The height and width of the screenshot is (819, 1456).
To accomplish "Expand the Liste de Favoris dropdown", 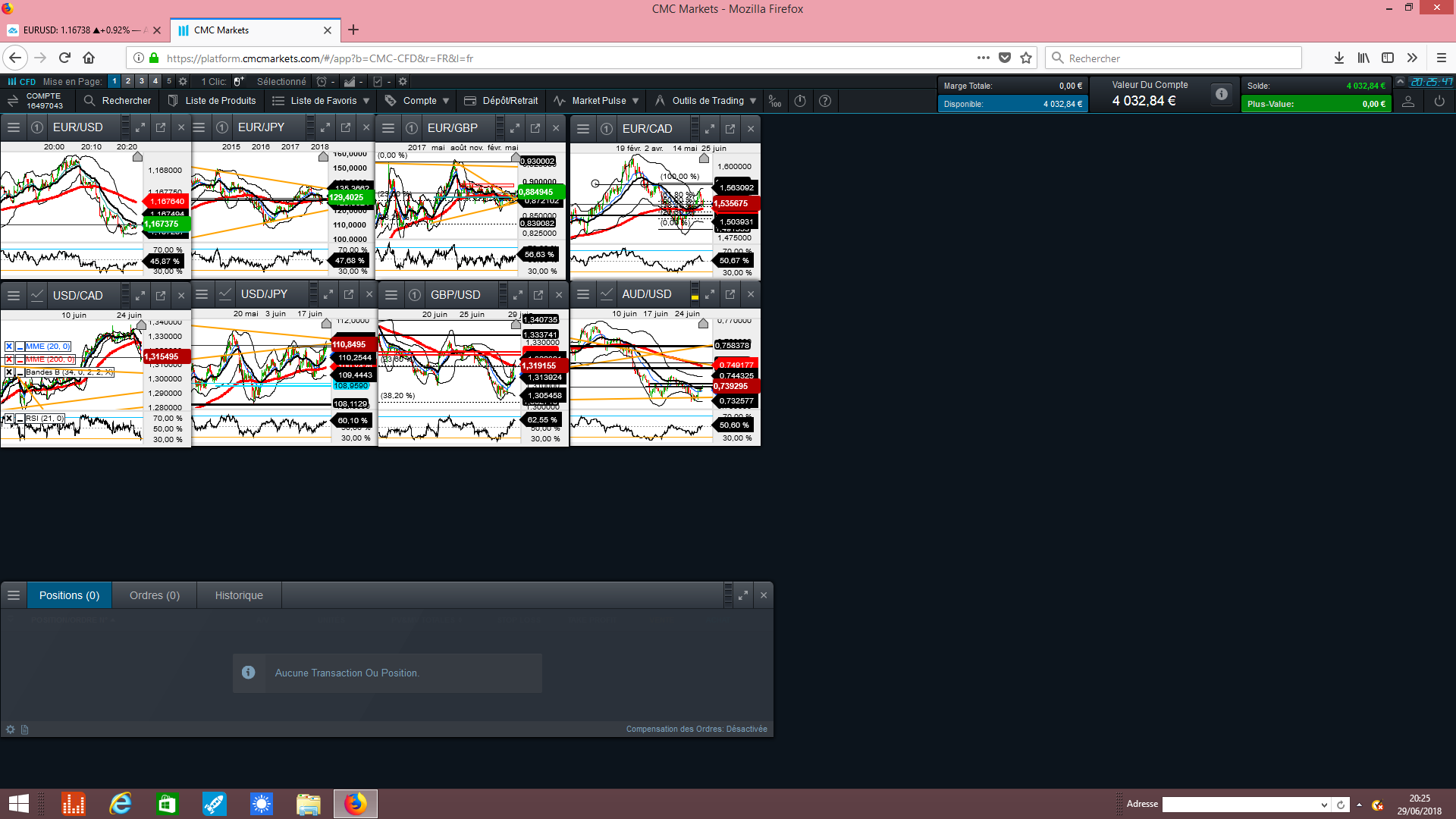I will point(366,101).
